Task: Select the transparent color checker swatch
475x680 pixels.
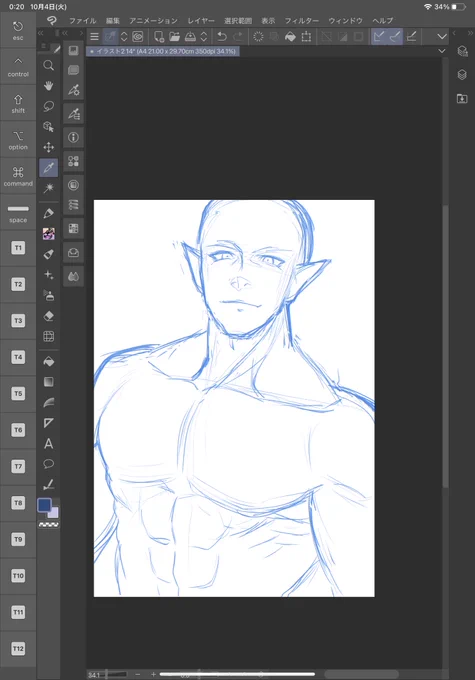Action: tap(49, 524)
